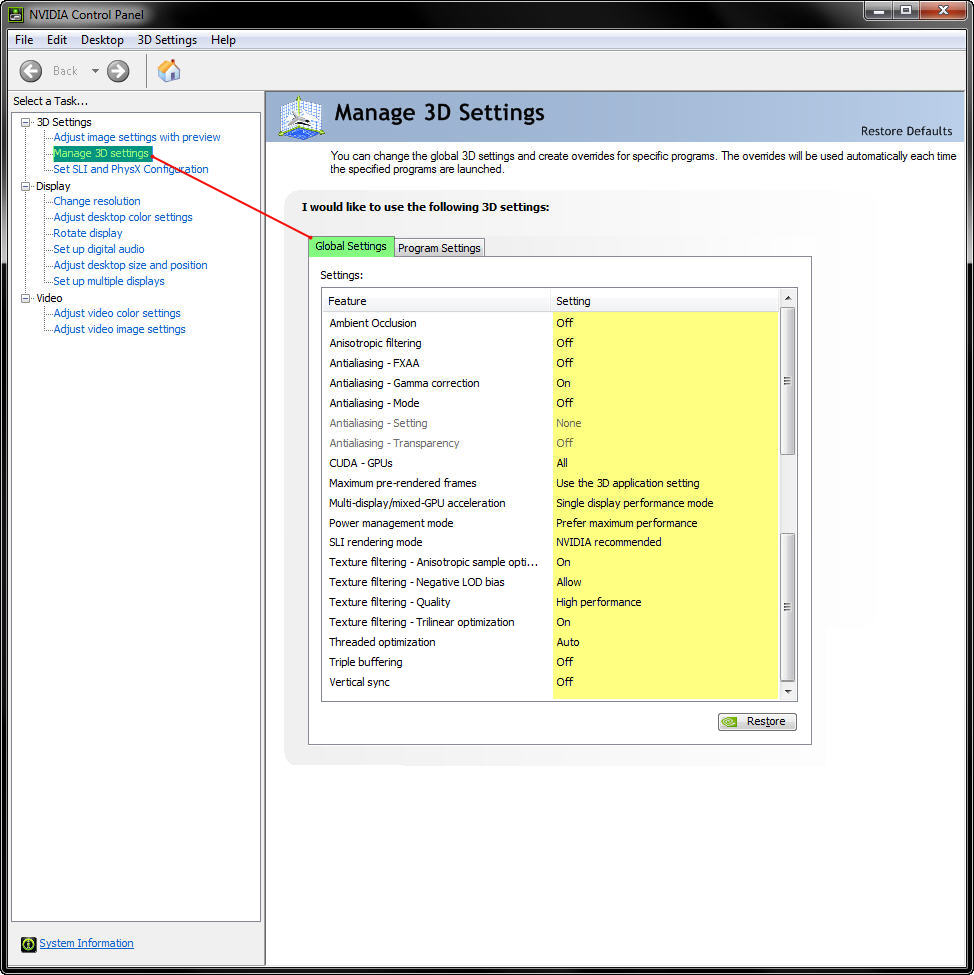Collapse the Display tree node
This screenshot has width=974, height=975.
point(26,187)
